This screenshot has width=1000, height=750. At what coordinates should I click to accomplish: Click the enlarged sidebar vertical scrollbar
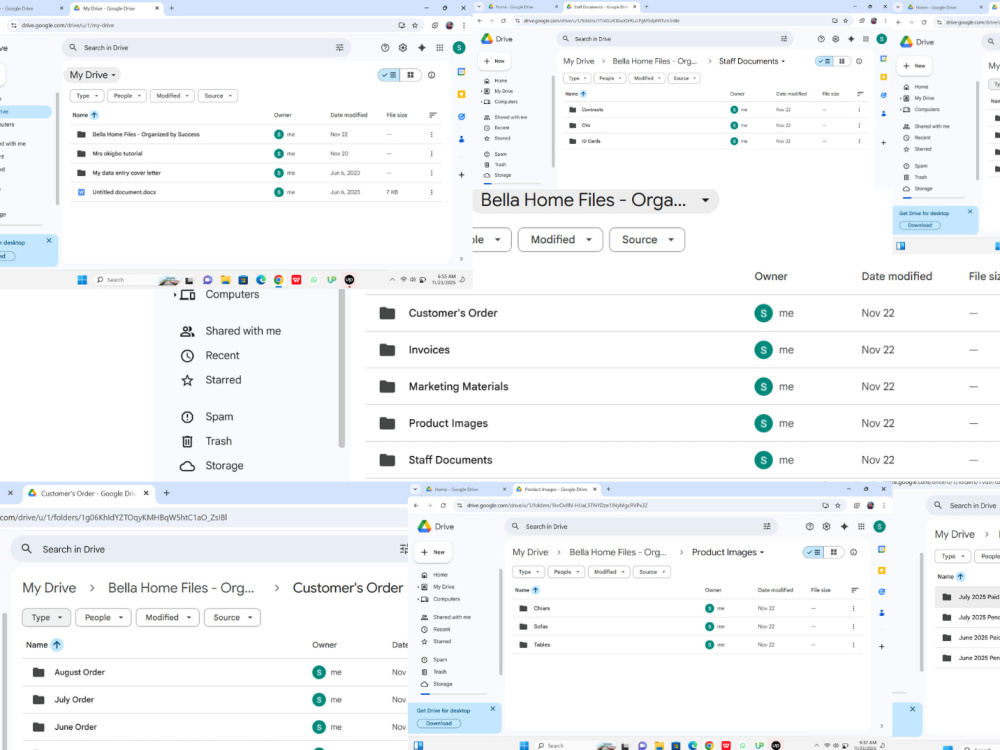pos(342,369)
